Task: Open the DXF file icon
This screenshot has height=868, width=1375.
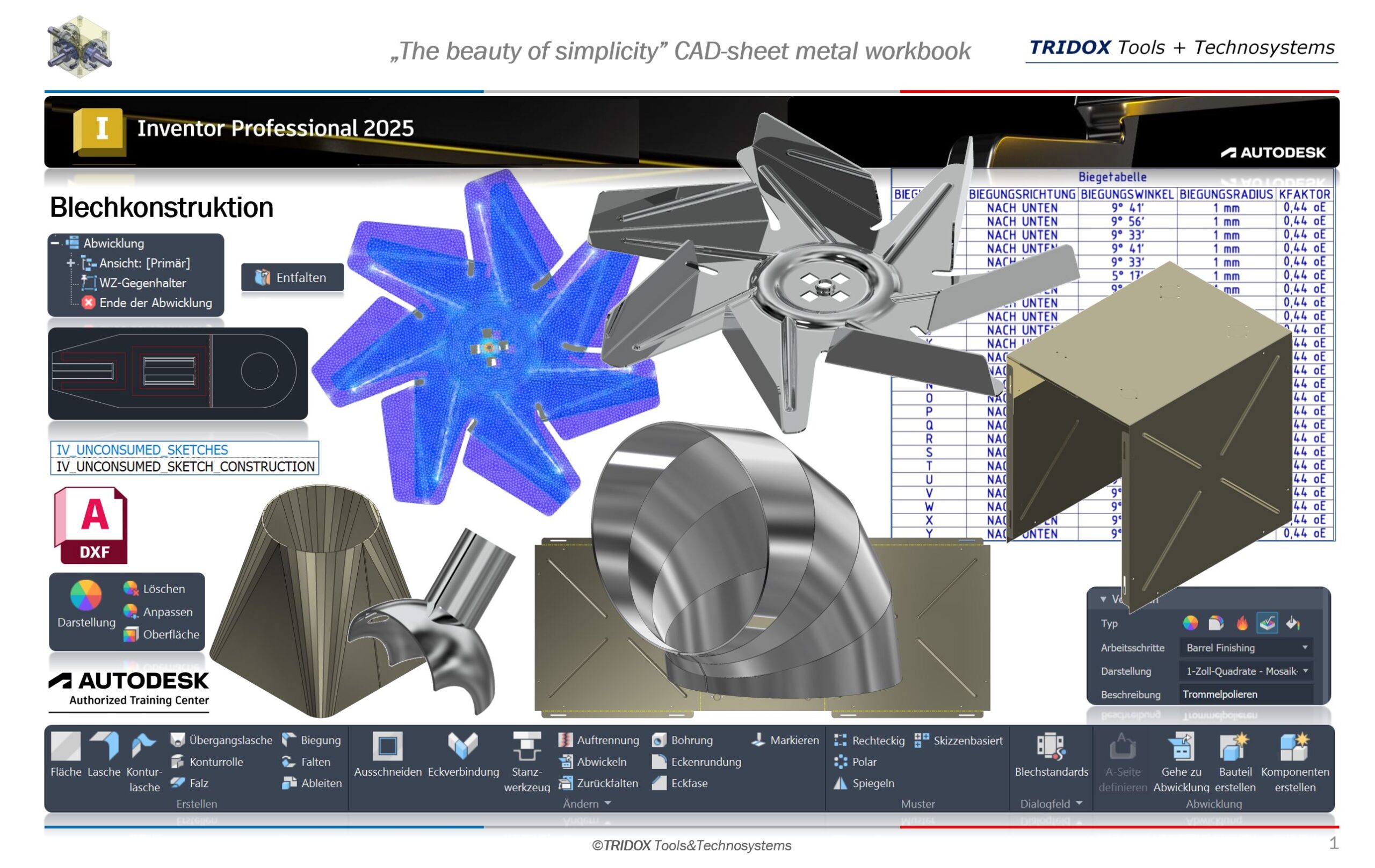Action: coord(91,525)
